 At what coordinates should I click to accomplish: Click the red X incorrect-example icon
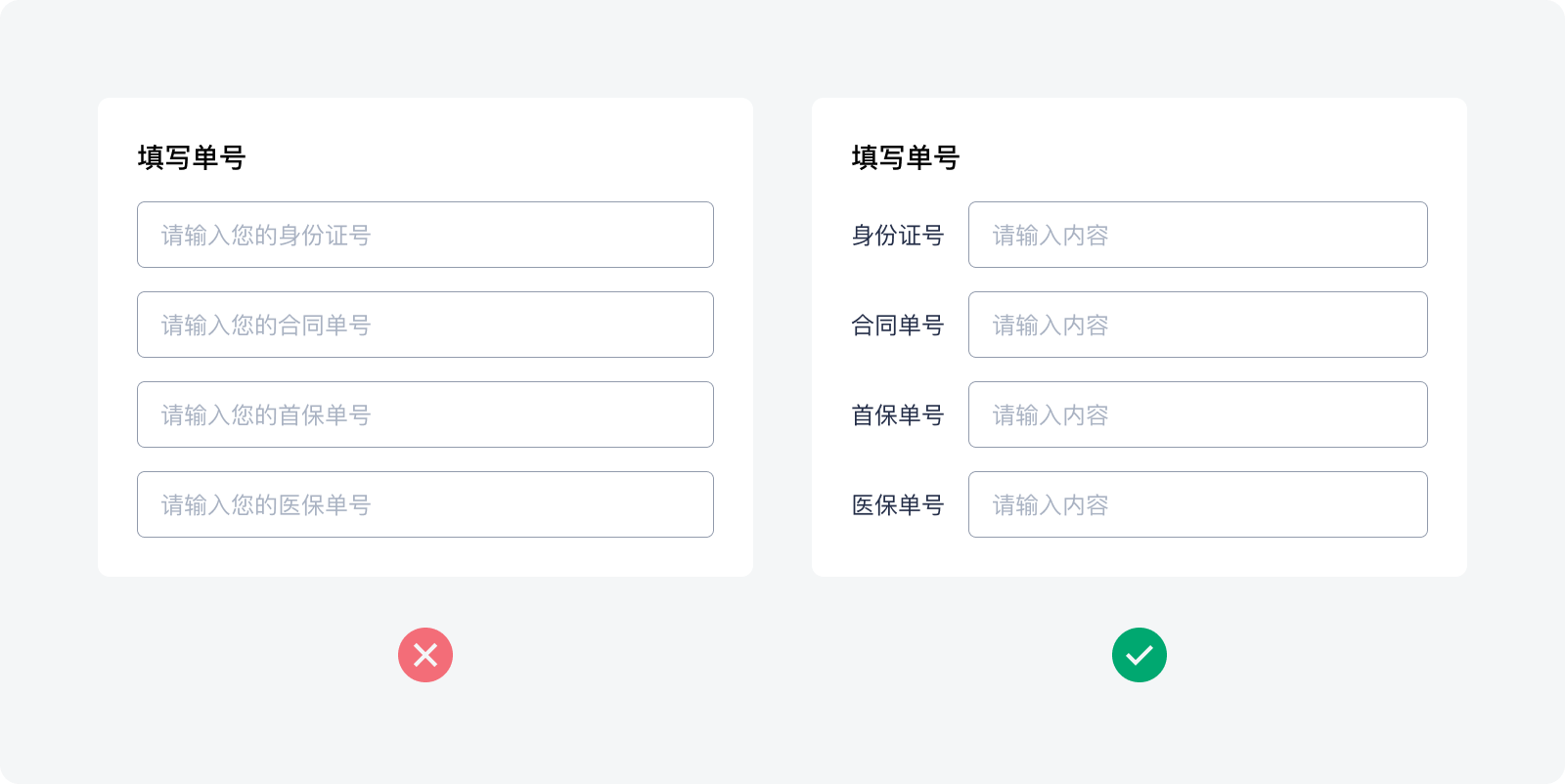pyautogui.click(x=425, y=655)
